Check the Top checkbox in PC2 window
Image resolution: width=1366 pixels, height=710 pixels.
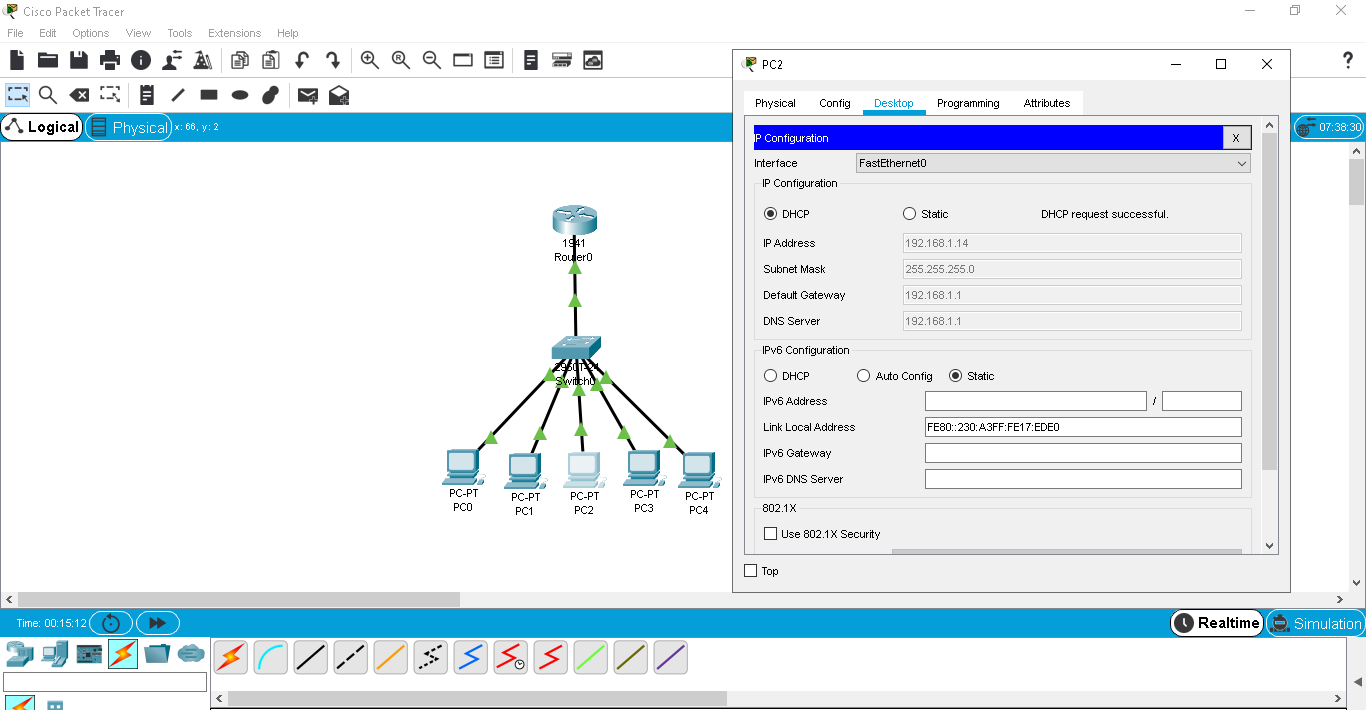click(751, 571)
